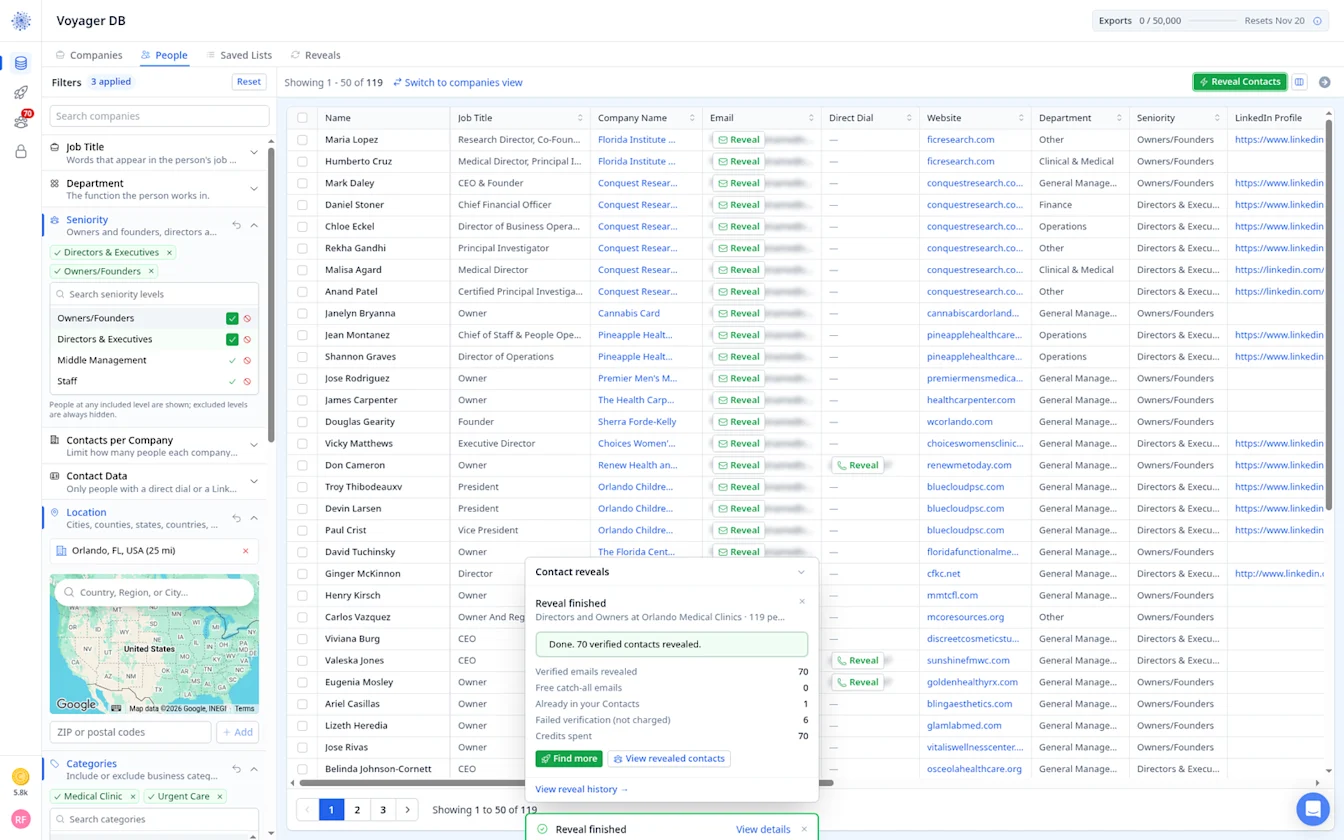Open the column settings icon beside Reveal Contacts
This screenshot has height=840, width=1344.
1299,82
